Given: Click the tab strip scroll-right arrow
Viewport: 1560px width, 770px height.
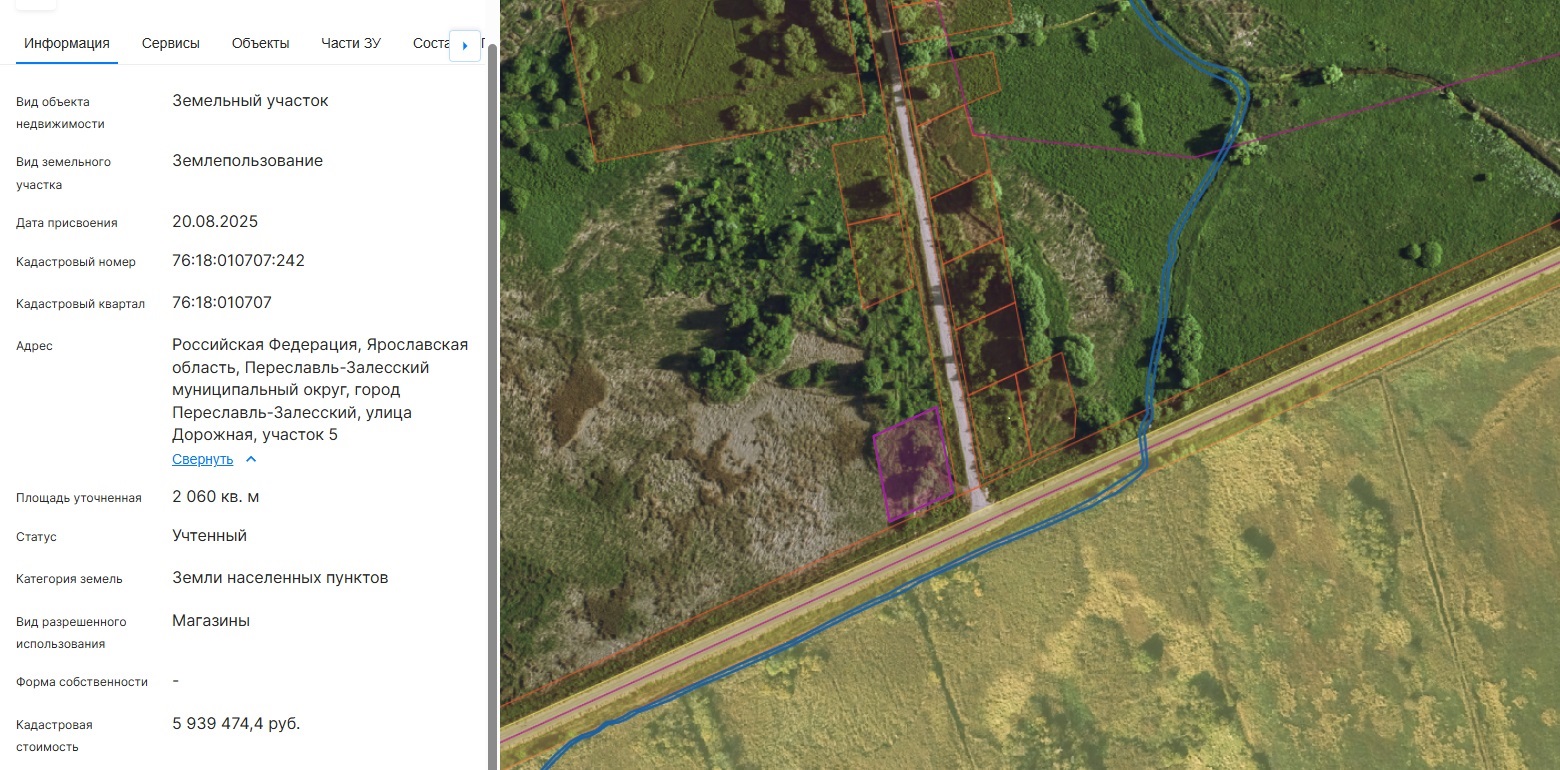Looking at the screenshot, I should click(x=465, y=45).
